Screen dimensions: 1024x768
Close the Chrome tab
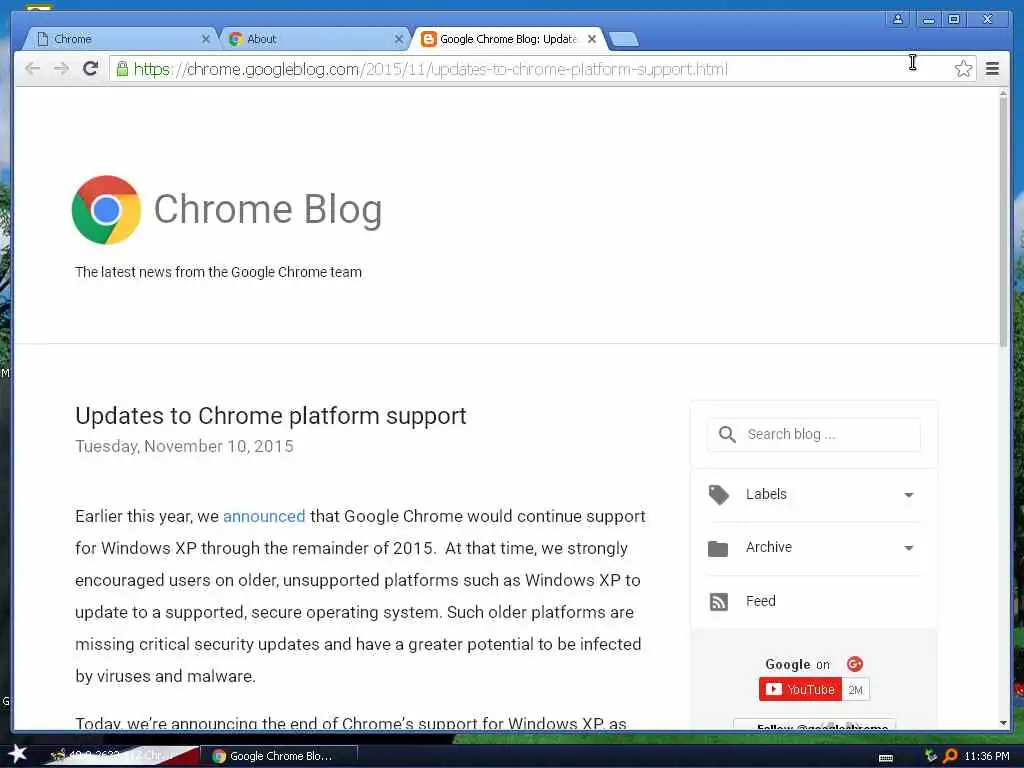[x=206, y=39]
